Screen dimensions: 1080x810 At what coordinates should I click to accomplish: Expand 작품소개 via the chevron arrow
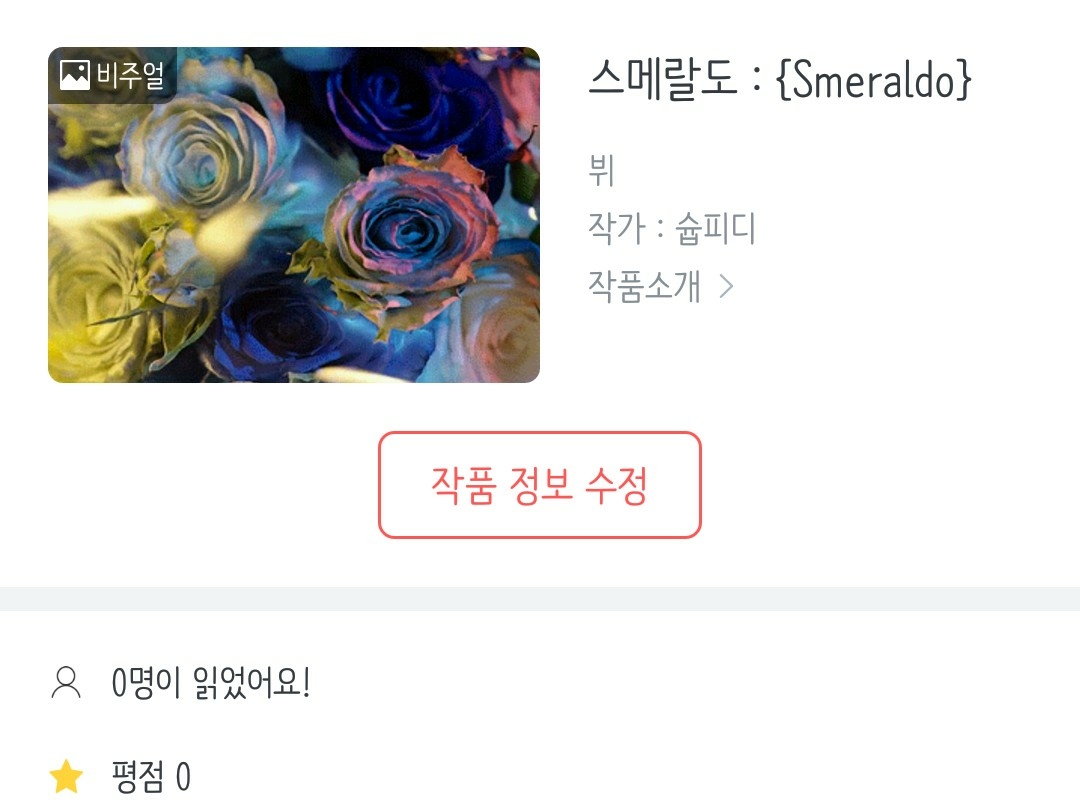(726, 286)
